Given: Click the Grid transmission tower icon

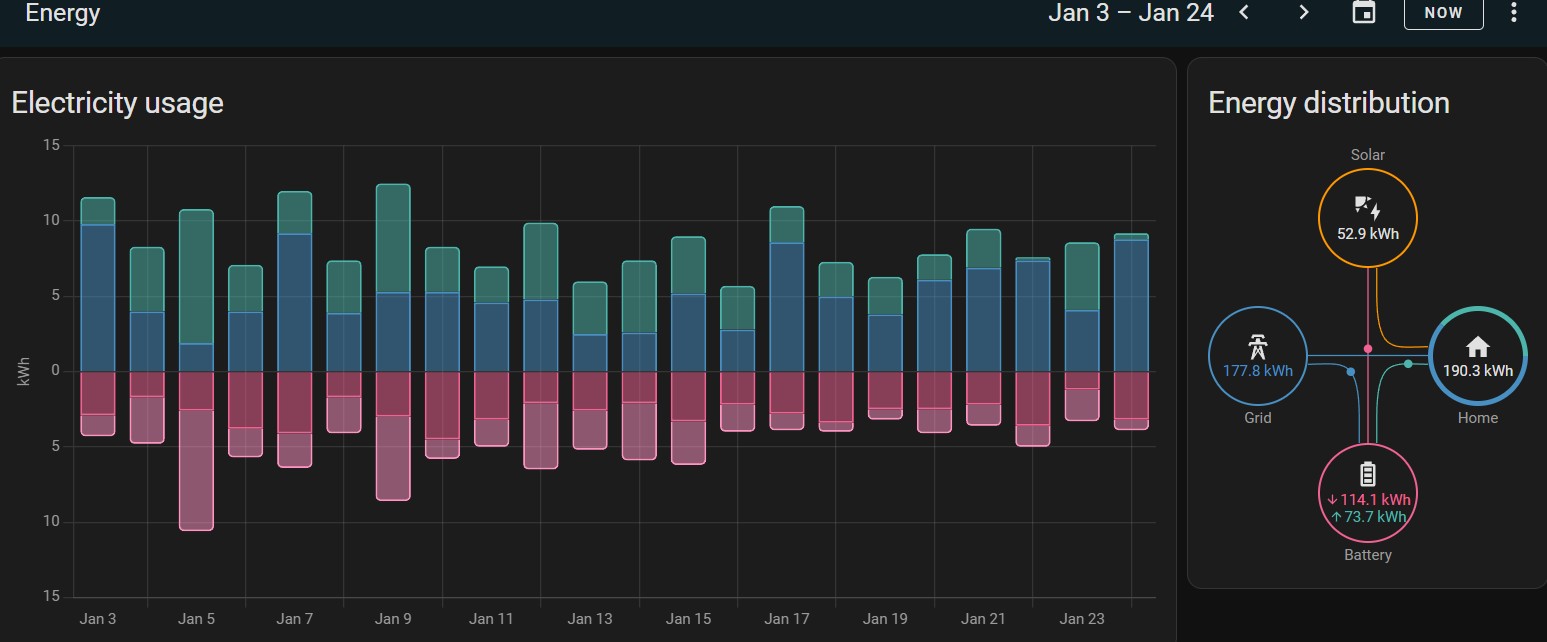Looking at the screenshot, I should 1257,348.
